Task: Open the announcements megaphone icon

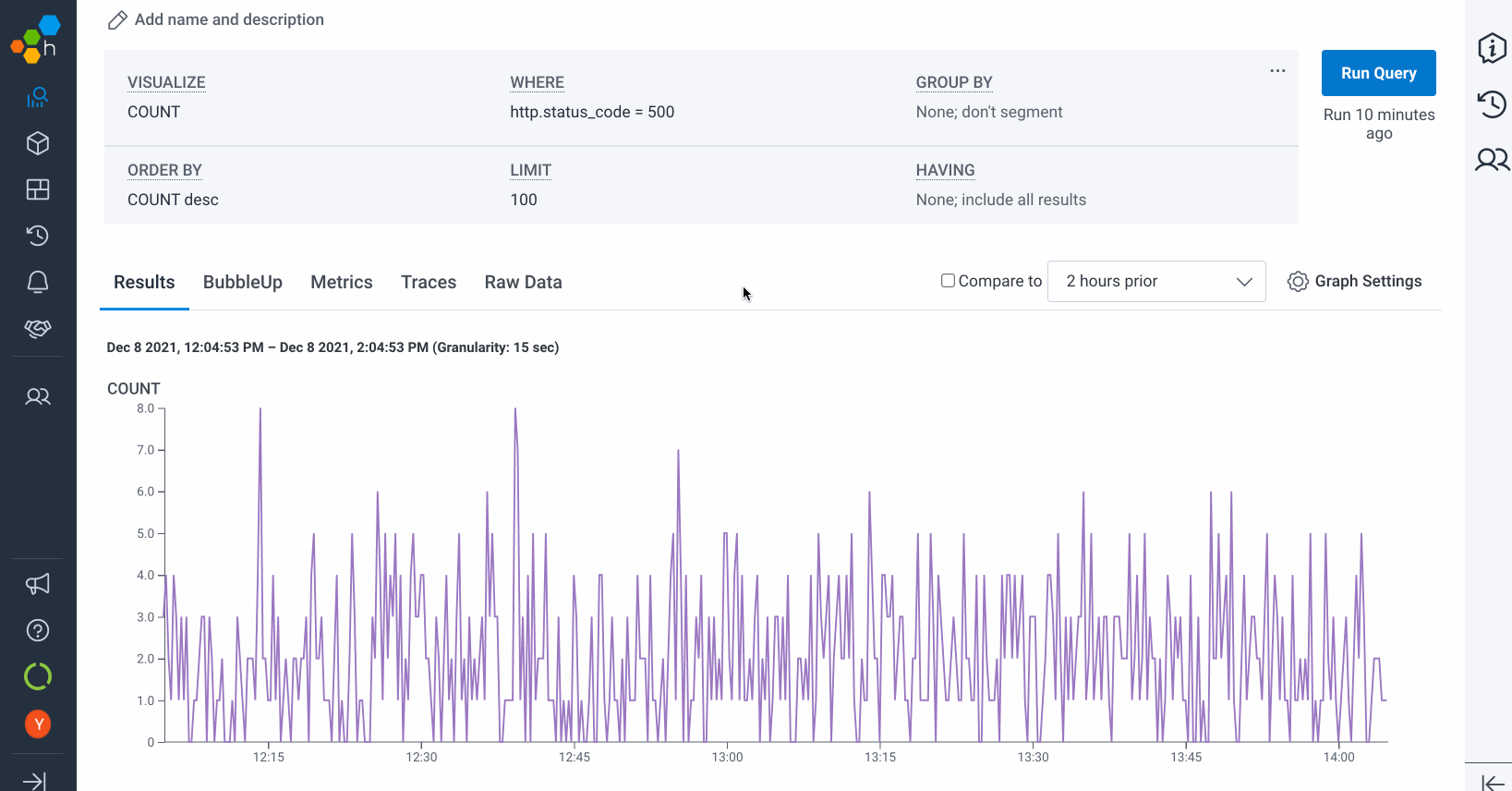Action: coord(38,584)
